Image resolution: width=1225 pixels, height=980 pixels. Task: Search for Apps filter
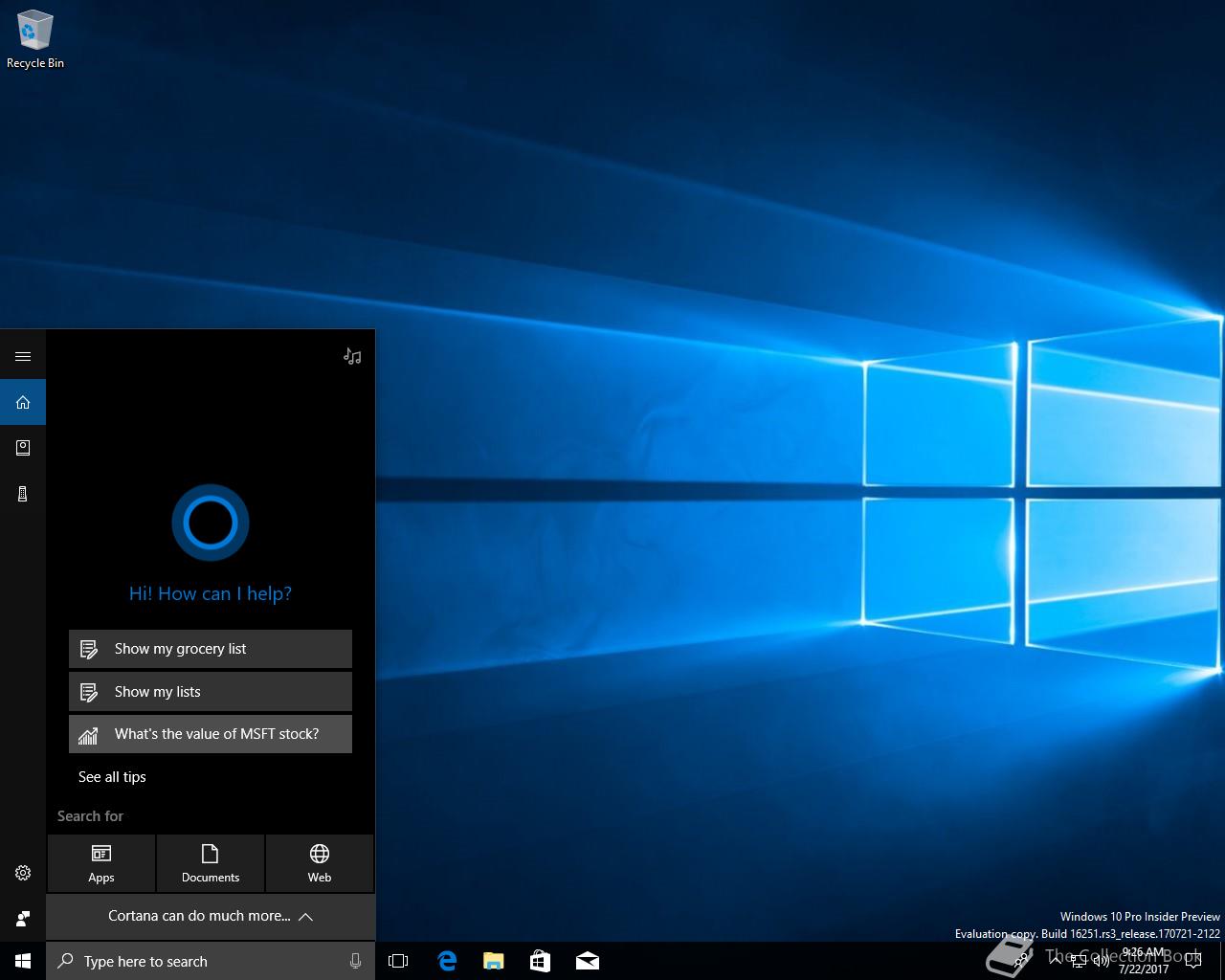[x=101, y=863]
